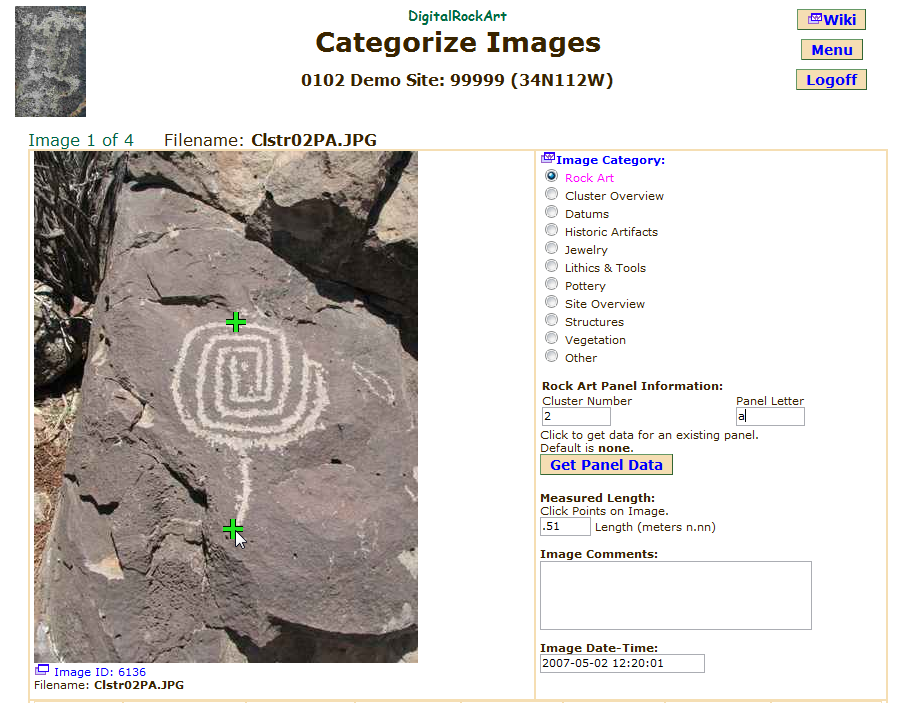Select the Vegetation radio button
Screen dimensions: 914x703
pos(552,339)
